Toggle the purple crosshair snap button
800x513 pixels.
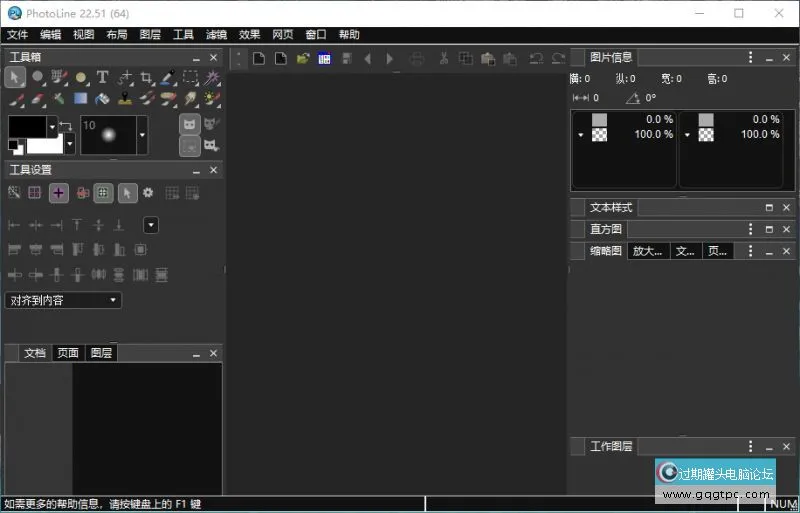click(59, 193)
